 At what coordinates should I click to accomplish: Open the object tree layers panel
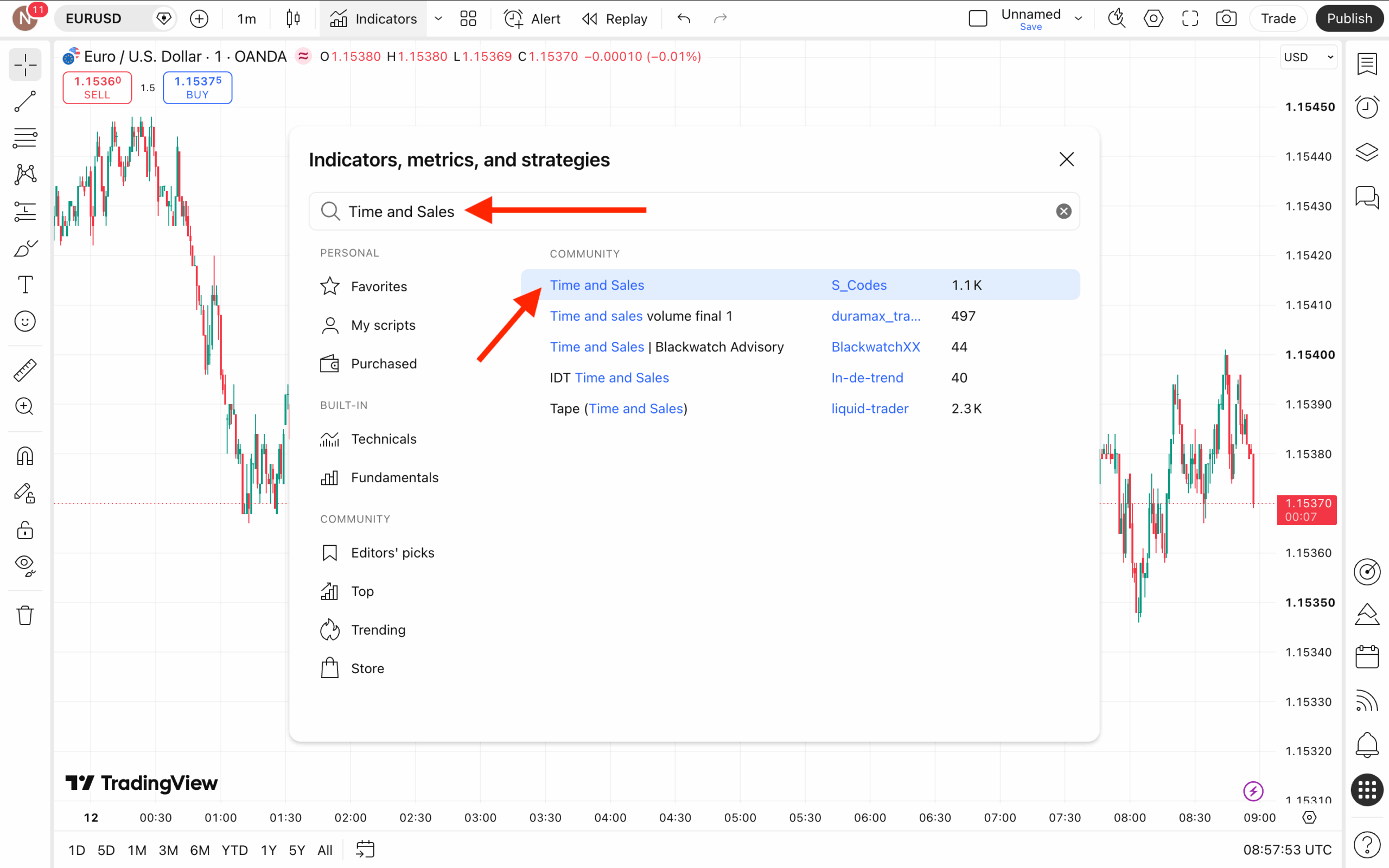click(x=1367, y=152)
